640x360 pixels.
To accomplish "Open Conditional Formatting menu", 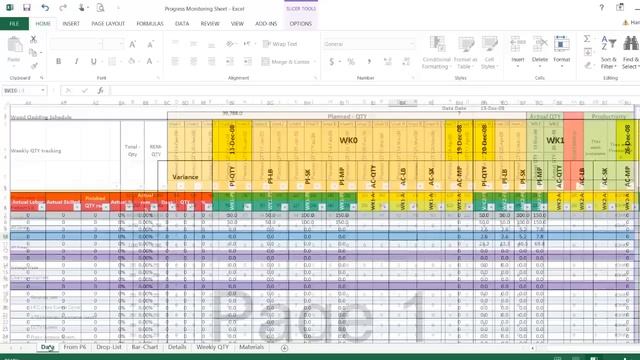I will click(436, 52).
